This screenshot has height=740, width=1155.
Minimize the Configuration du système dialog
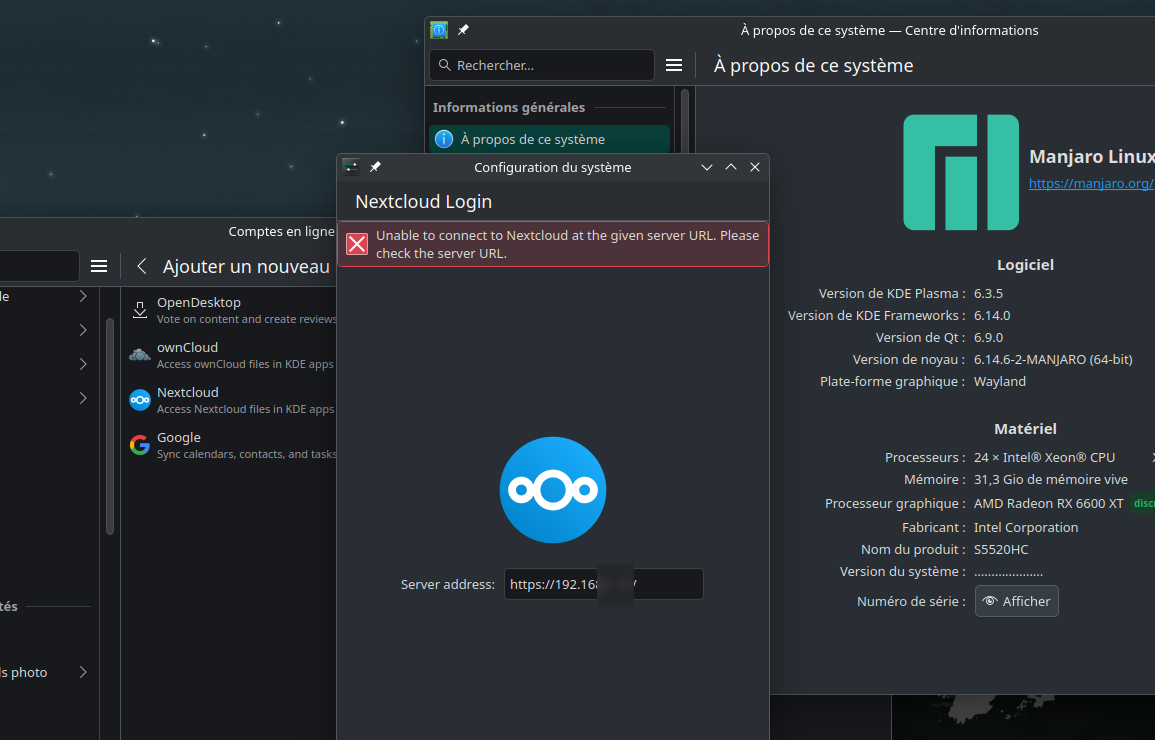(707, 167)
